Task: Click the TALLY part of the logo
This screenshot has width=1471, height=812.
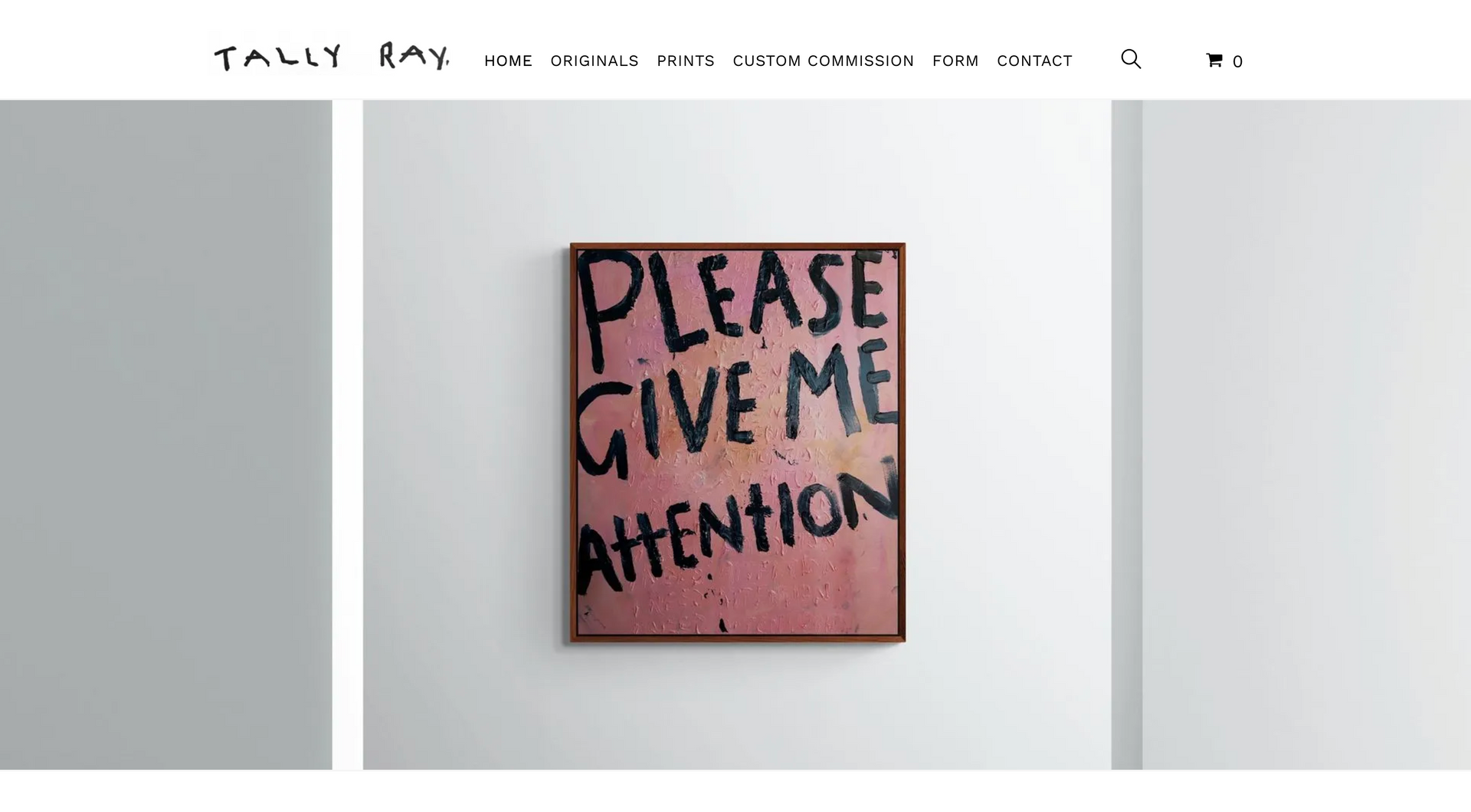Action: [278, 57]
